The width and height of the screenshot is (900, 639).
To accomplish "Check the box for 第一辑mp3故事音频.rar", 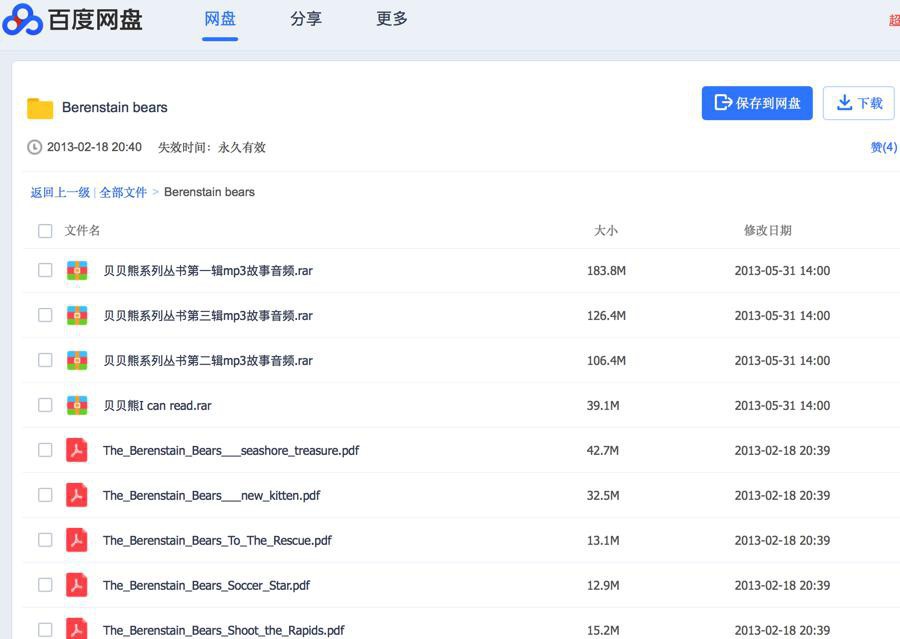I will (45, 270).
